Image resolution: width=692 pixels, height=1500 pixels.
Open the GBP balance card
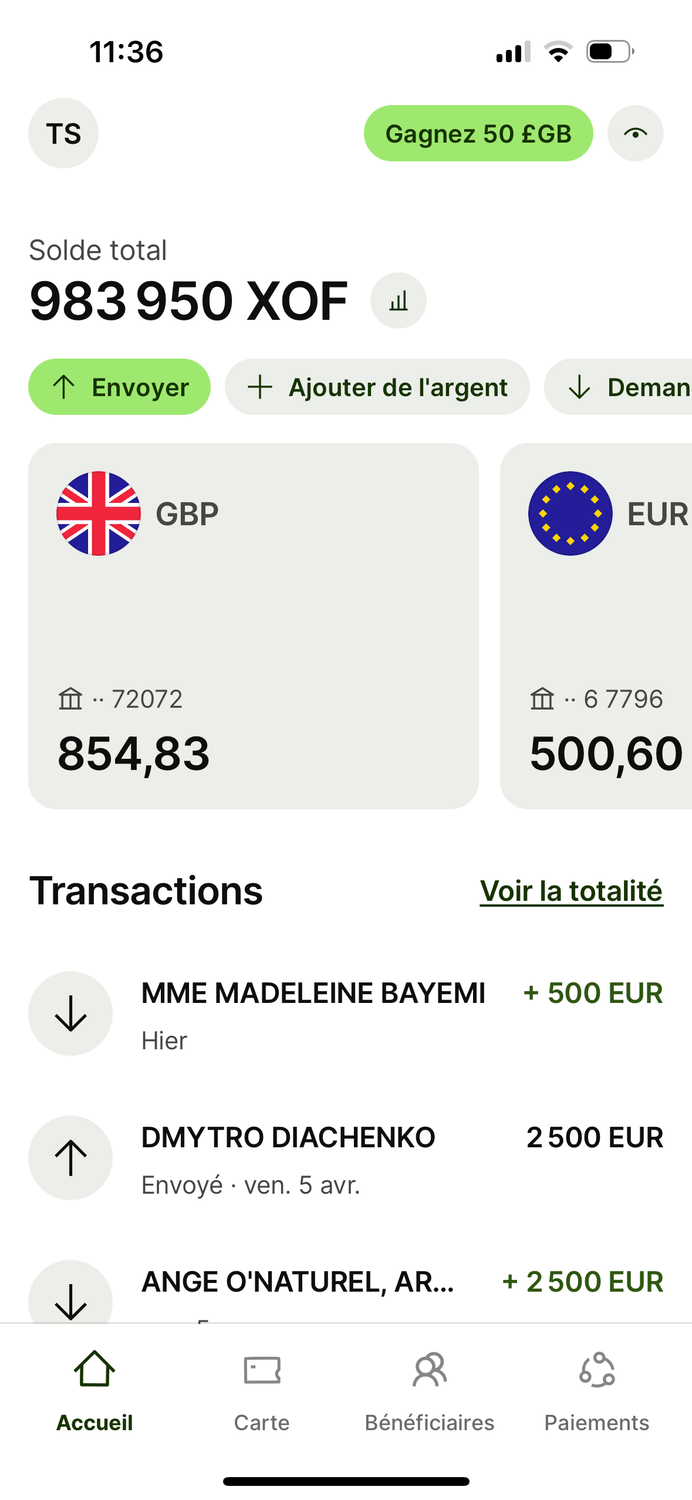pos(253,625)
